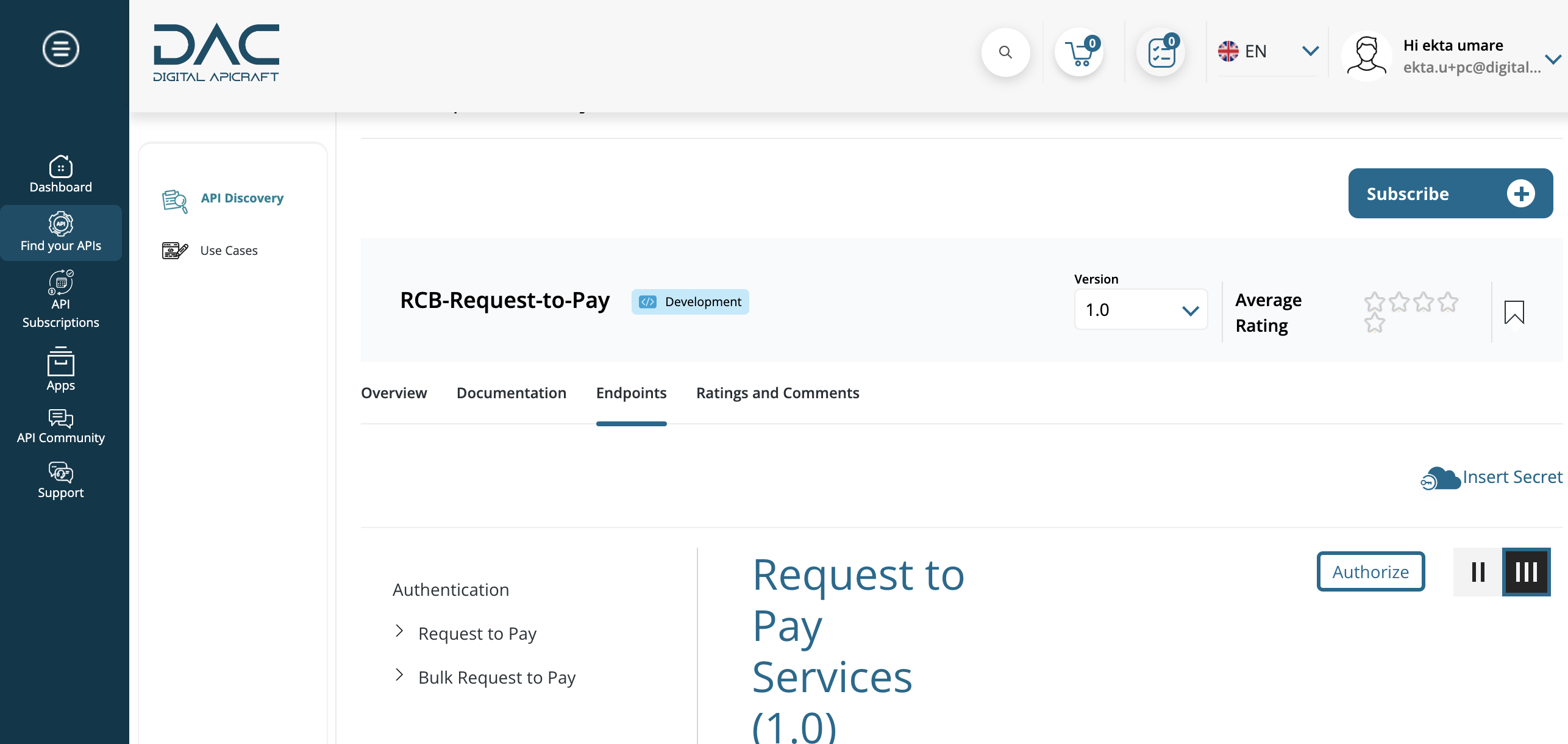This screenshot has width=1568, height=744.
Task: Click the API Discovery icon
Action: (x=175, y=201)
